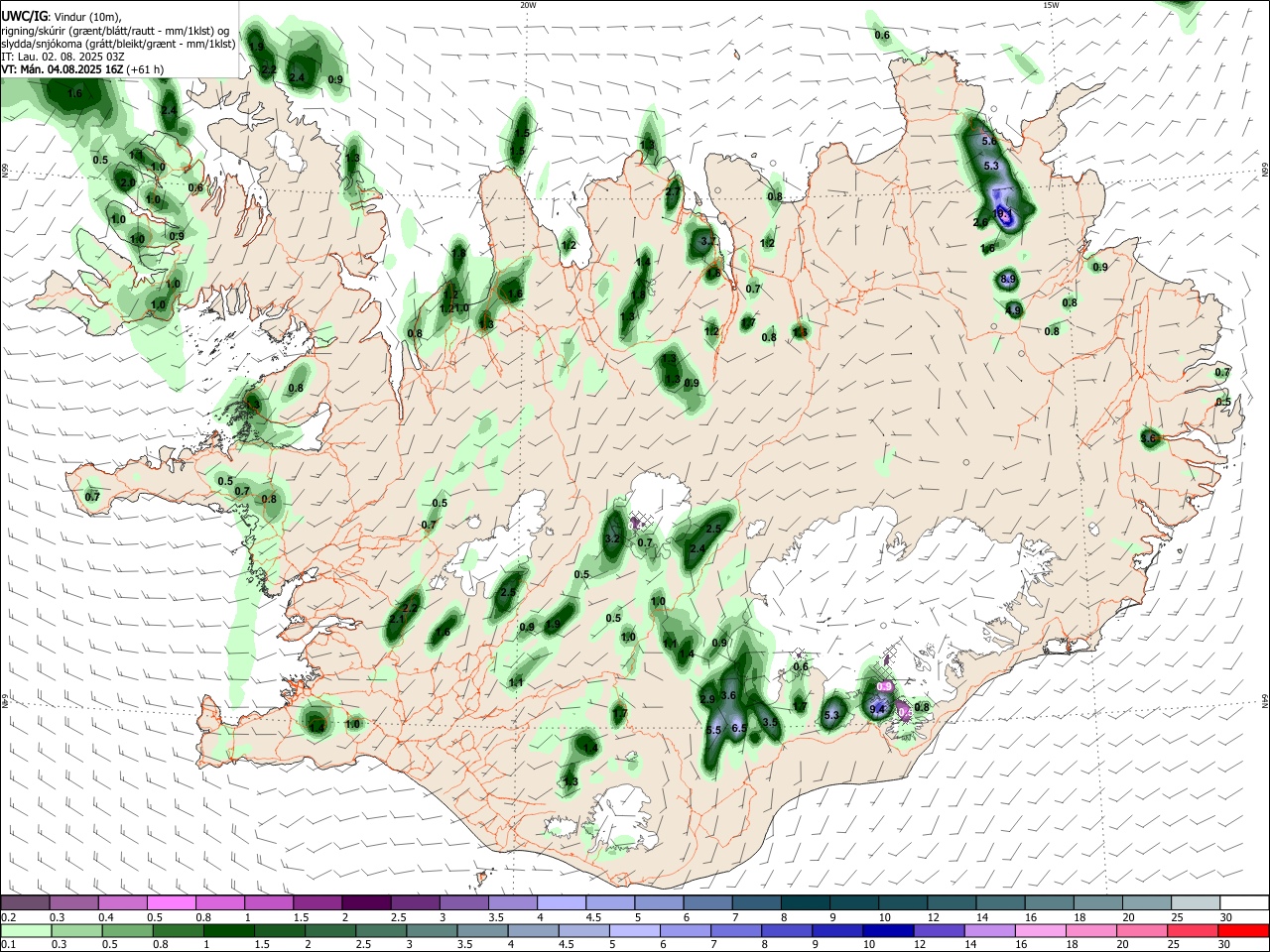This screenshot has height=952, width=1270.
Task: Select the rain scale swatch starting at 25
Action: [x=1194, y=930]
